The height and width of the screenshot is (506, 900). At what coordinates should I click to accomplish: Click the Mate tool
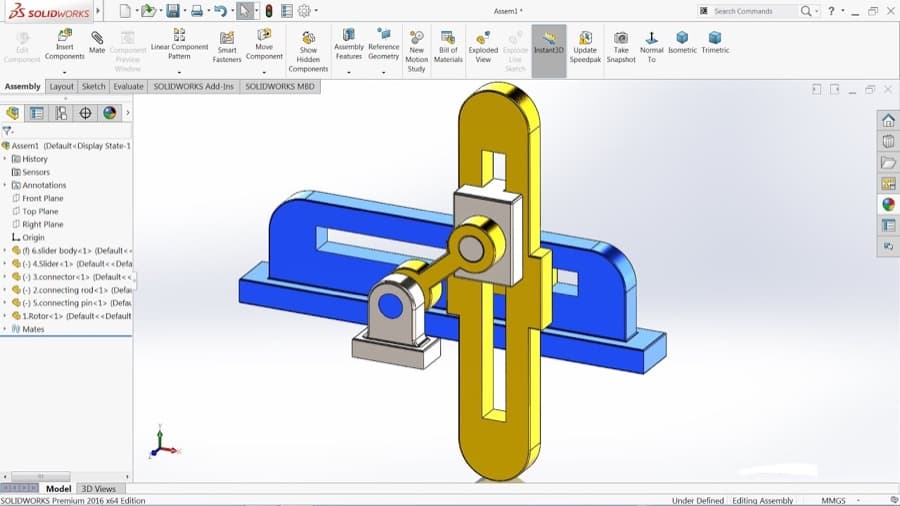click(97, 42)
